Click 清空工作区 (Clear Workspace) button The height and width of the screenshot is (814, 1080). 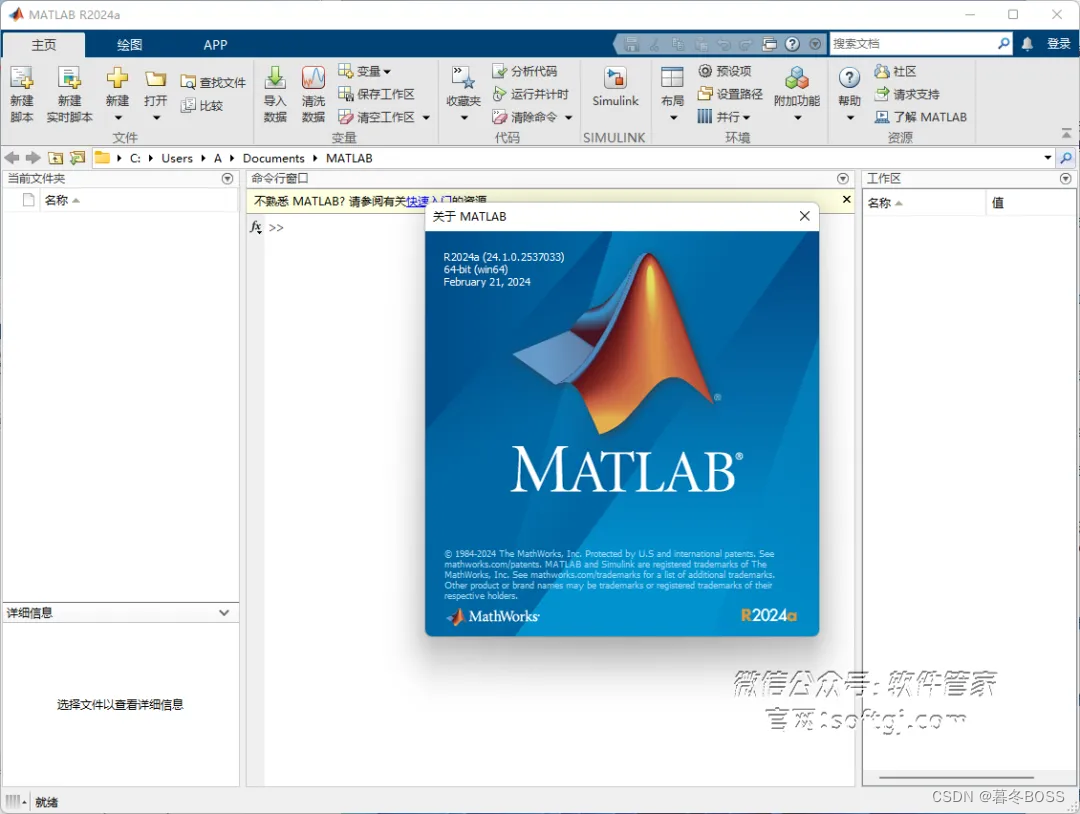pos(377,117)
